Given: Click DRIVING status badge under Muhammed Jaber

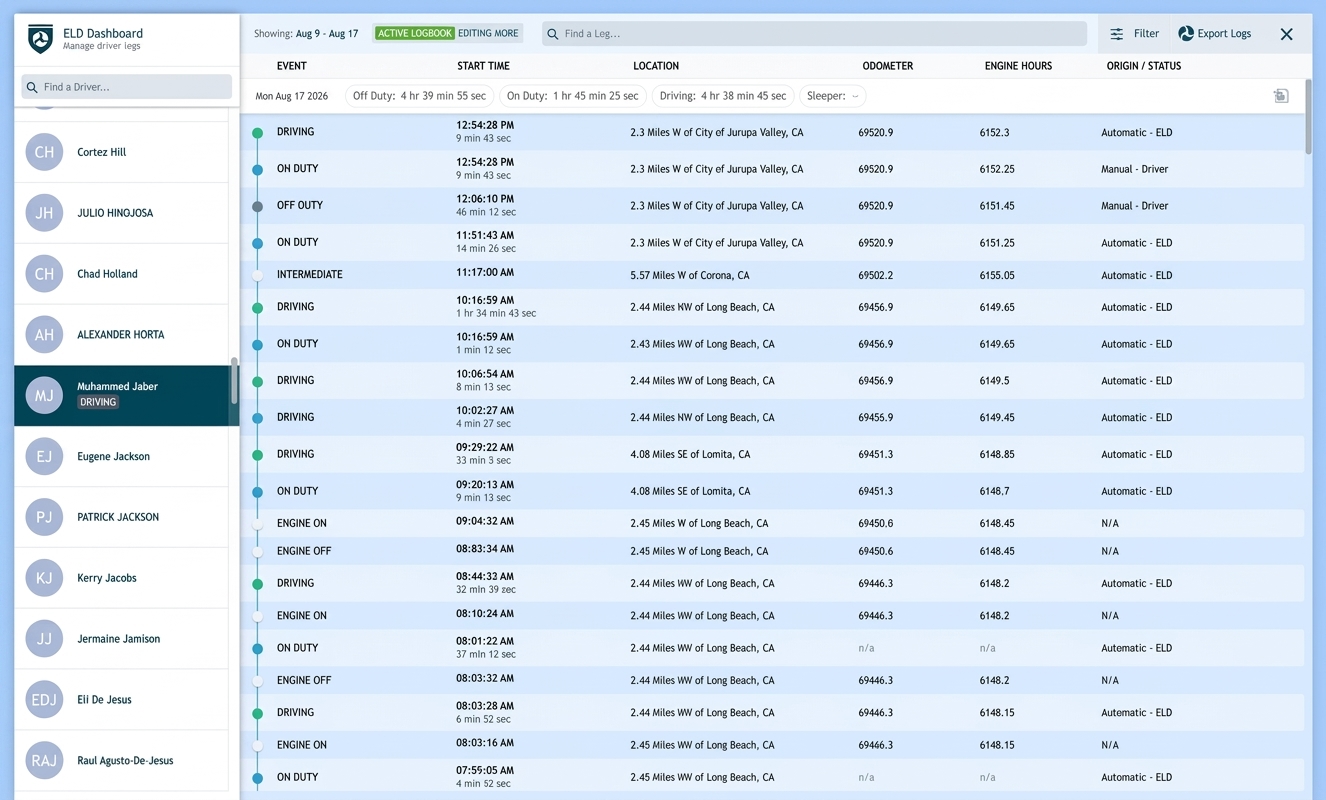Looking at the screenshot, I should click(98, 402).
